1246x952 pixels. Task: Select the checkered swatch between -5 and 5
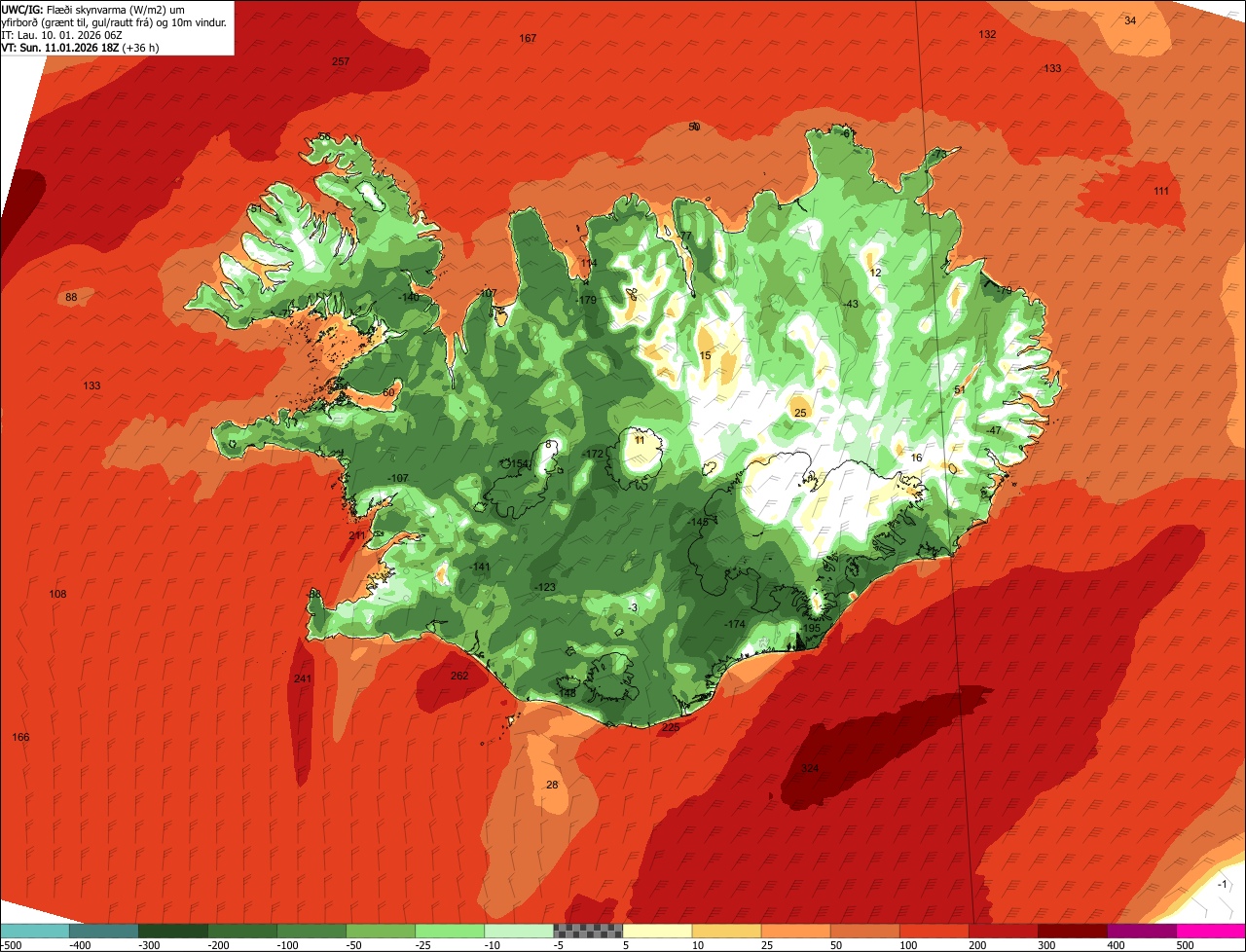pos(588,931)
